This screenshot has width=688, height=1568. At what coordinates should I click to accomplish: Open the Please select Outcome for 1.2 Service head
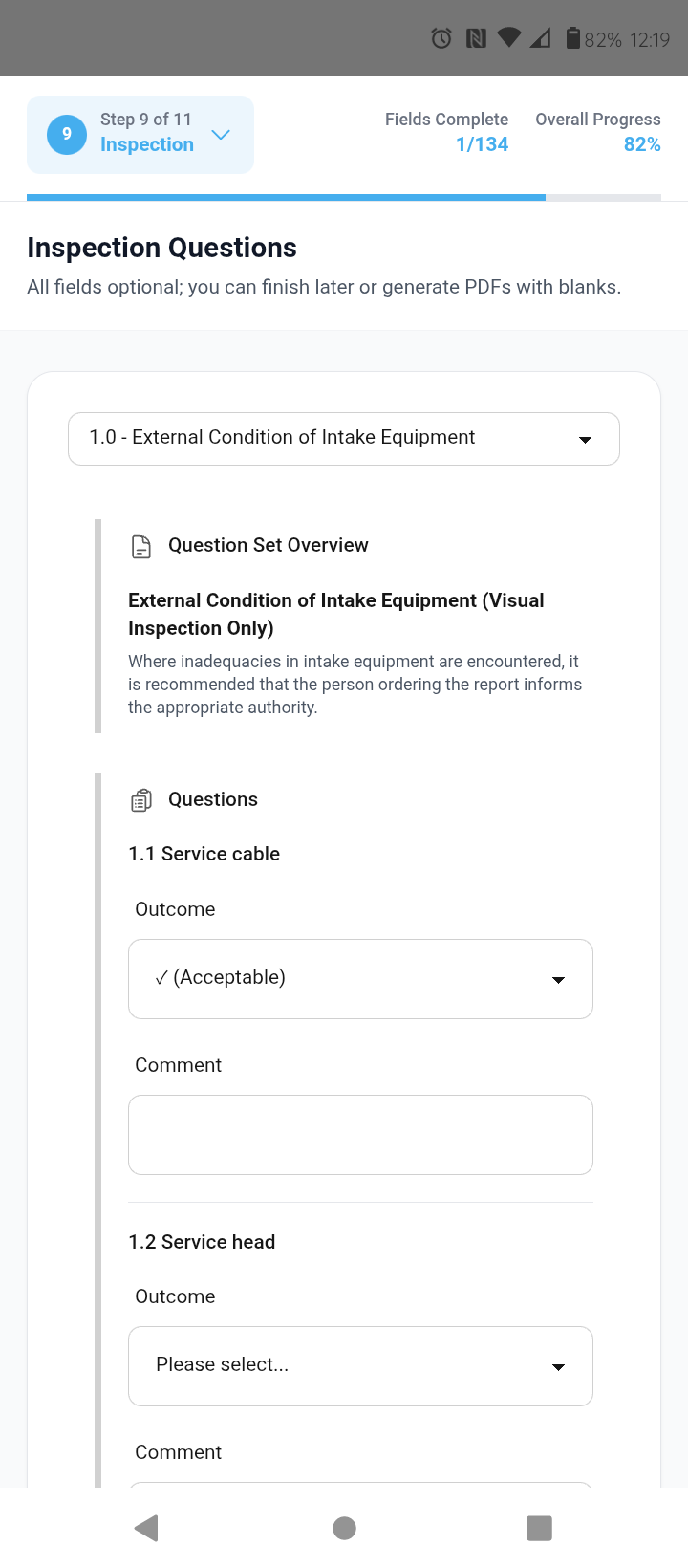pos(360,1365)
